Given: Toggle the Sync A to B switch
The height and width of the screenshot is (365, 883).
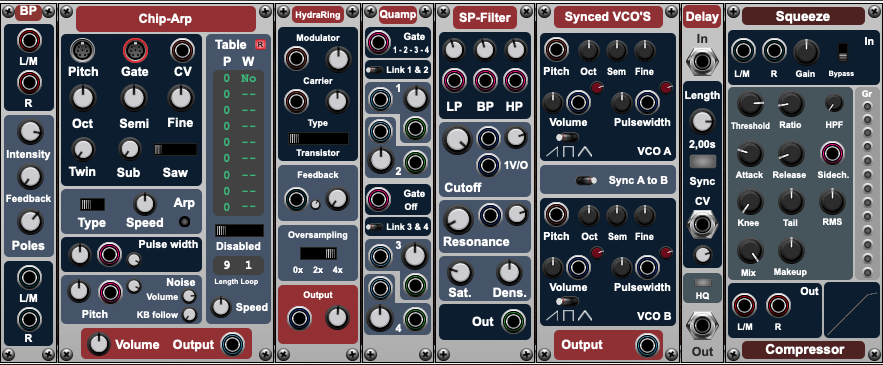Looking at the screenshot, I should [x=586, y=181].
